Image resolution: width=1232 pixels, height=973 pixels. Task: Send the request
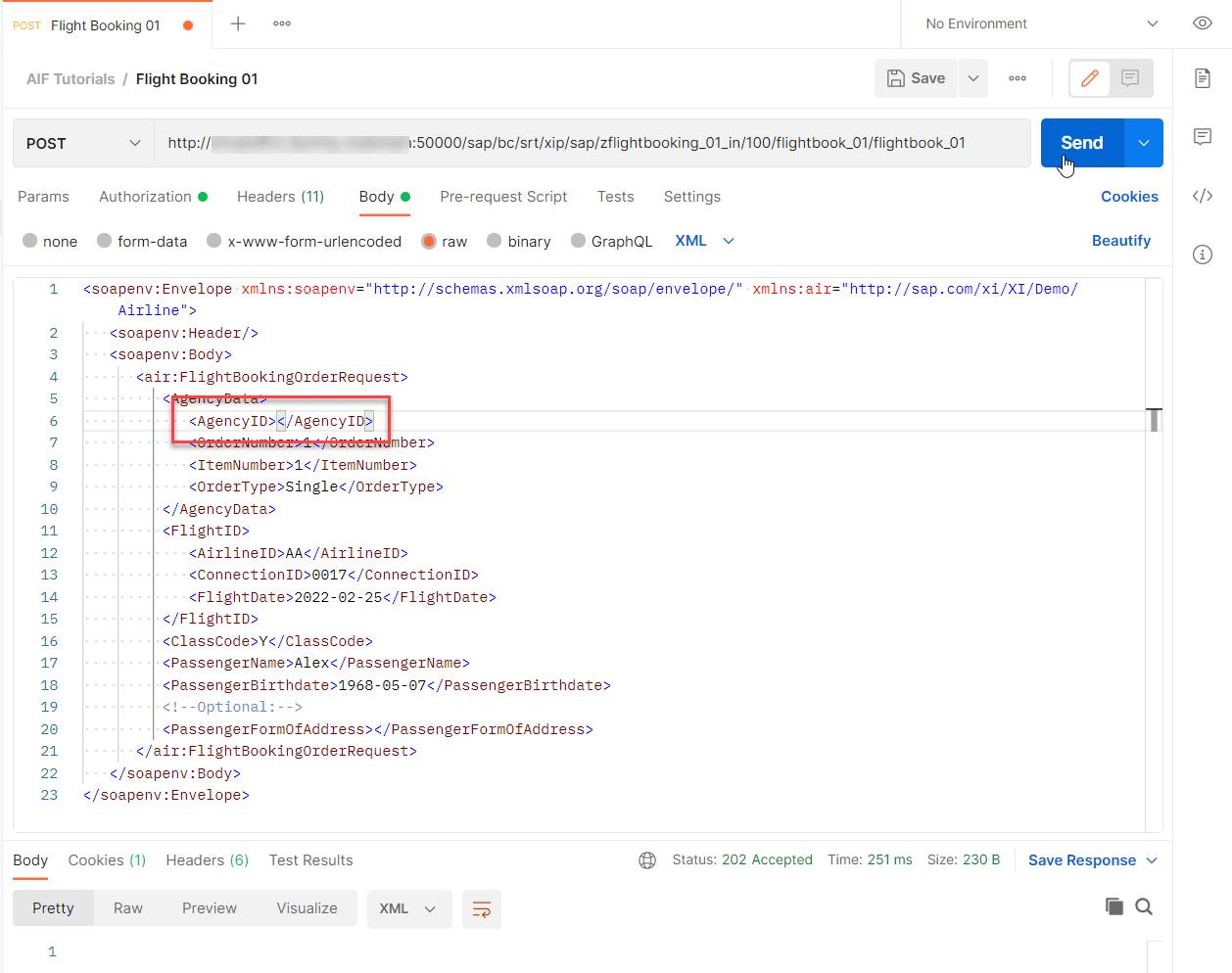pos(1082,143)
